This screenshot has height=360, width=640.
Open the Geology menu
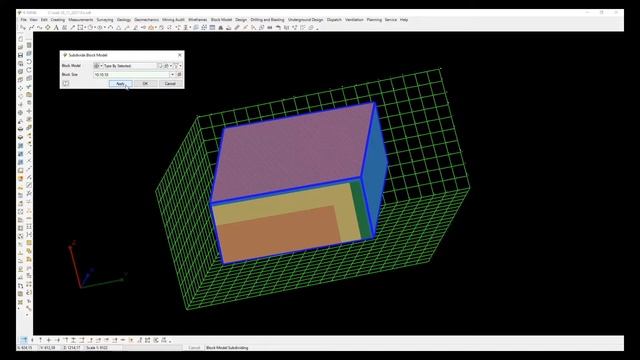click(x=124, y=20)
